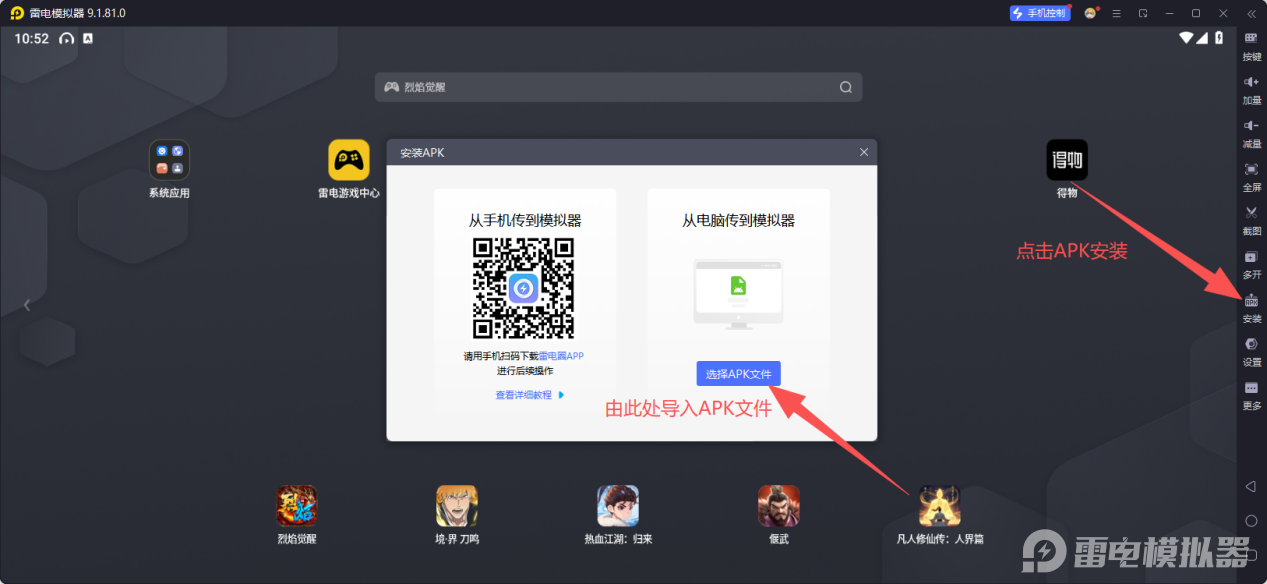
Task: Click the battery status icon
Action: [x=1219, y=38]
